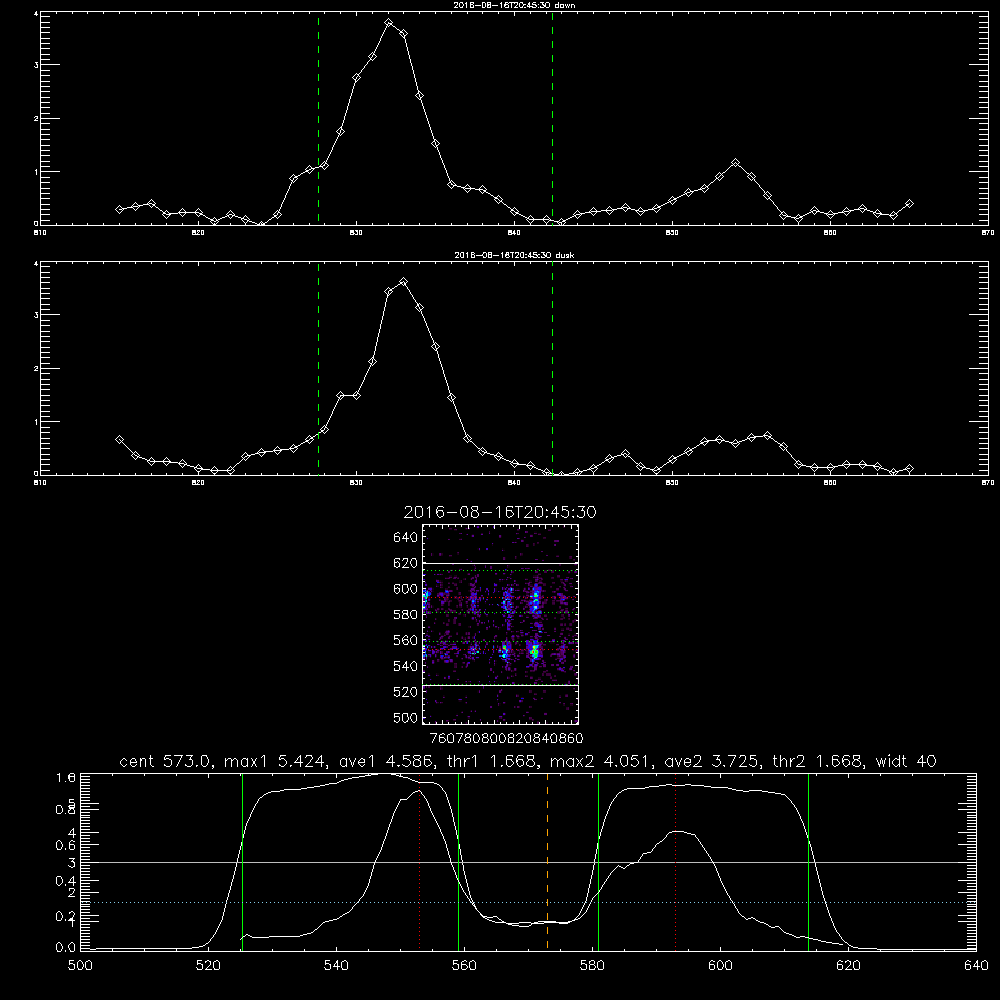Click the '520' y-axis label beside the spectral image

tap(406, 692)
